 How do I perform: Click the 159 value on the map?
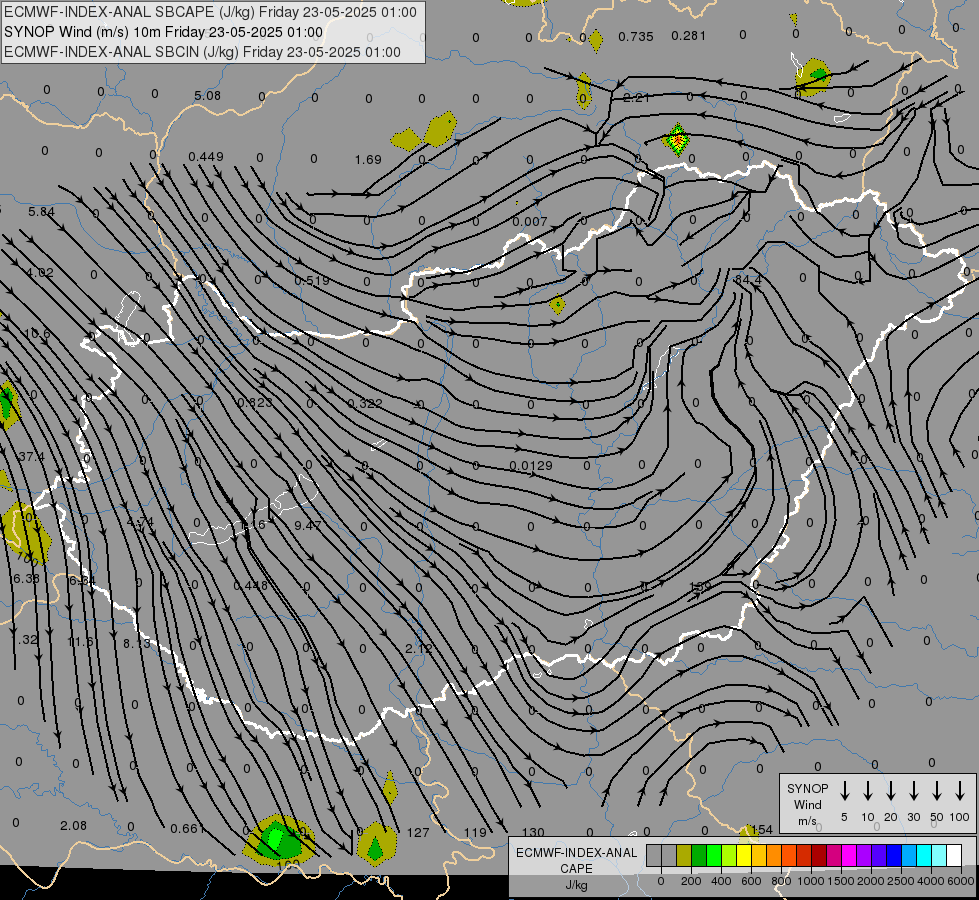pyautogui.click(x=701, y=586)
